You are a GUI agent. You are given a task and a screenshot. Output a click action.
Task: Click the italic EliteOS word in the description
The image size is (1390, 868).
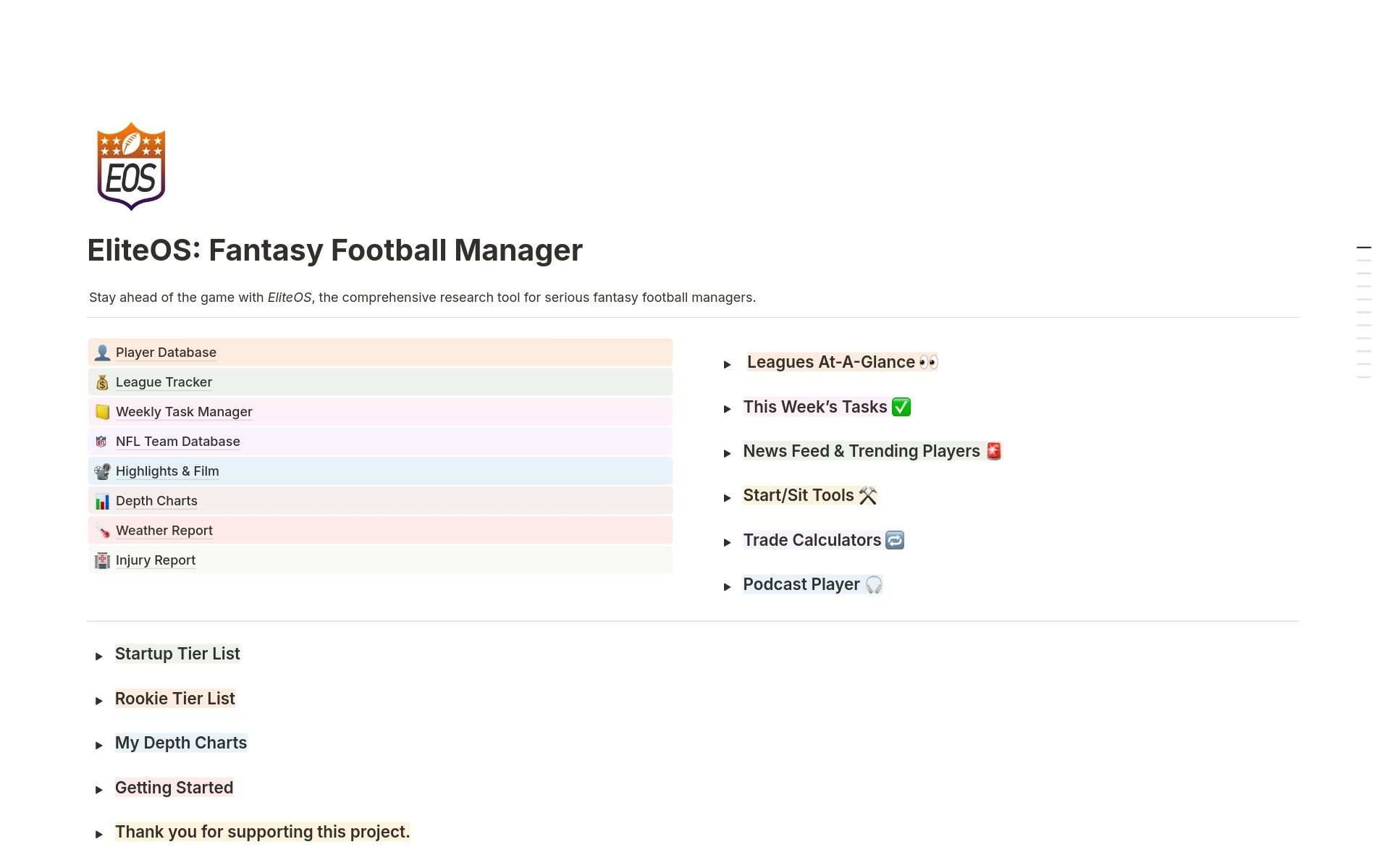[x=290, y=298]
